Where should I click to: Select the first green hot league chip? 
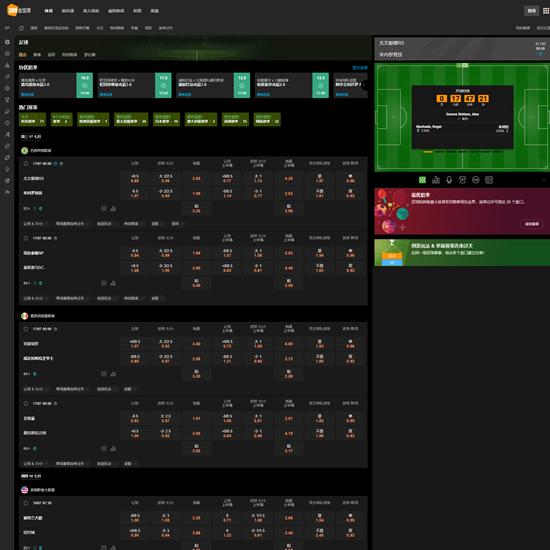[x=32, y=119]
